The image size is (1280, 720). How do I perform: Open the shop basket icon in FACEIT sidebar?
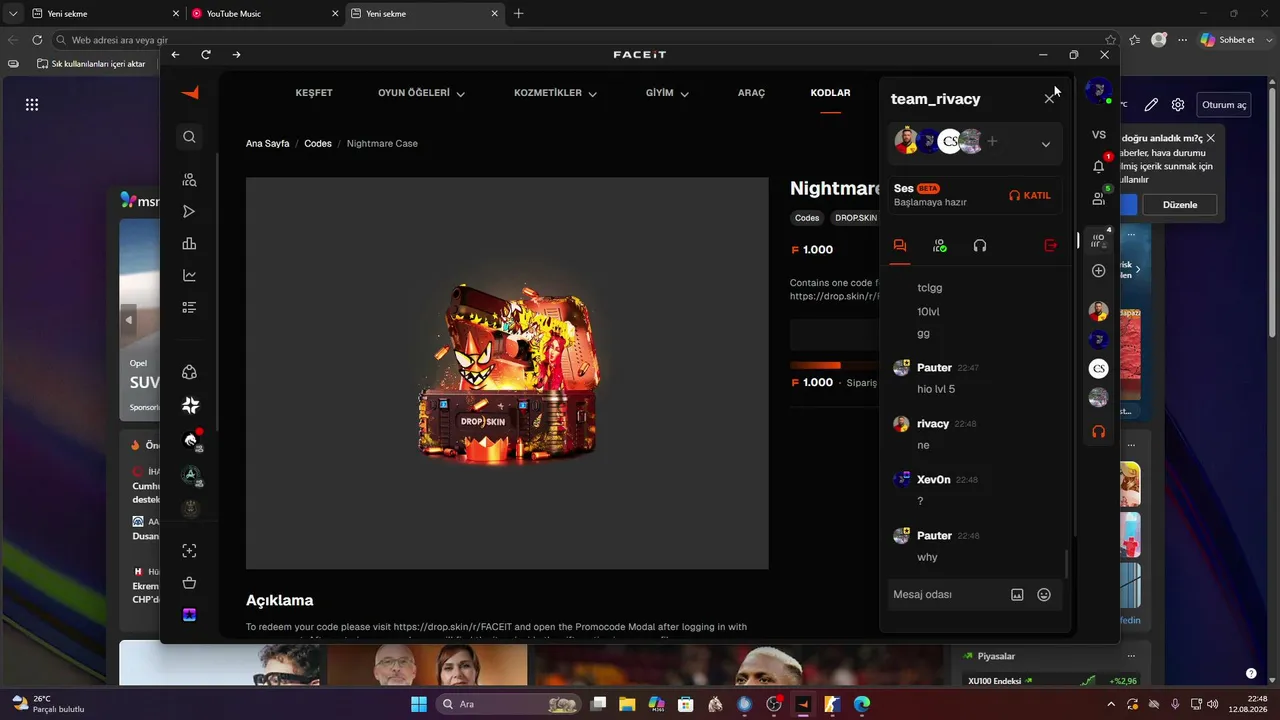[x=190, y=583]
